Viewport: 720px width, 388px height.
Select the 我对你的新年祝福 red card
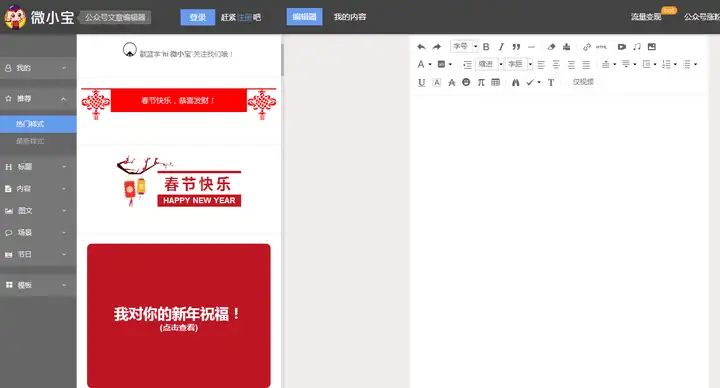179,316
